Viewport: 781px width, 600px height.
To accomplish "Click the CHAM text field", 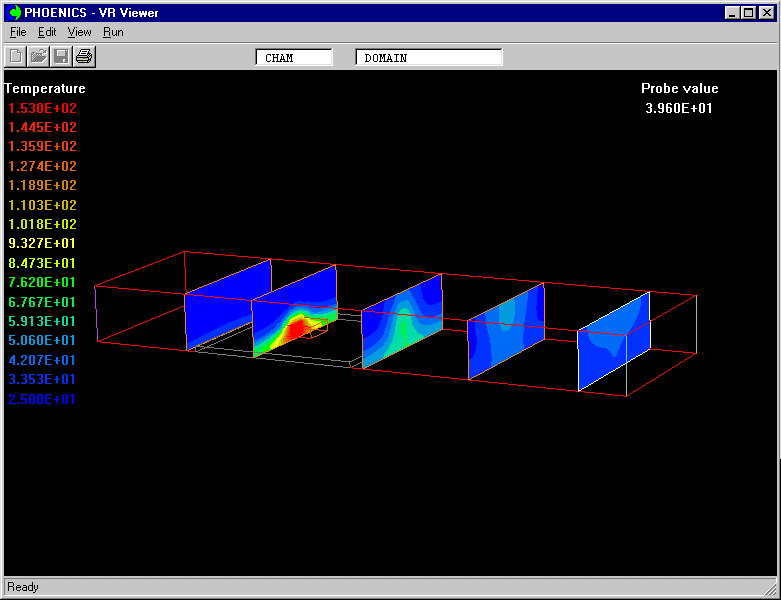I will pos(293,58).
